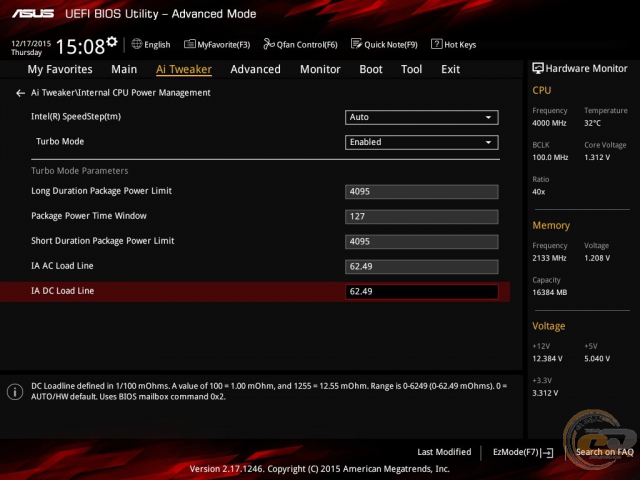This screenshot has width=640, height=480.
Task: Click the EzMode exit arrow icon
Action: (547, 453)
